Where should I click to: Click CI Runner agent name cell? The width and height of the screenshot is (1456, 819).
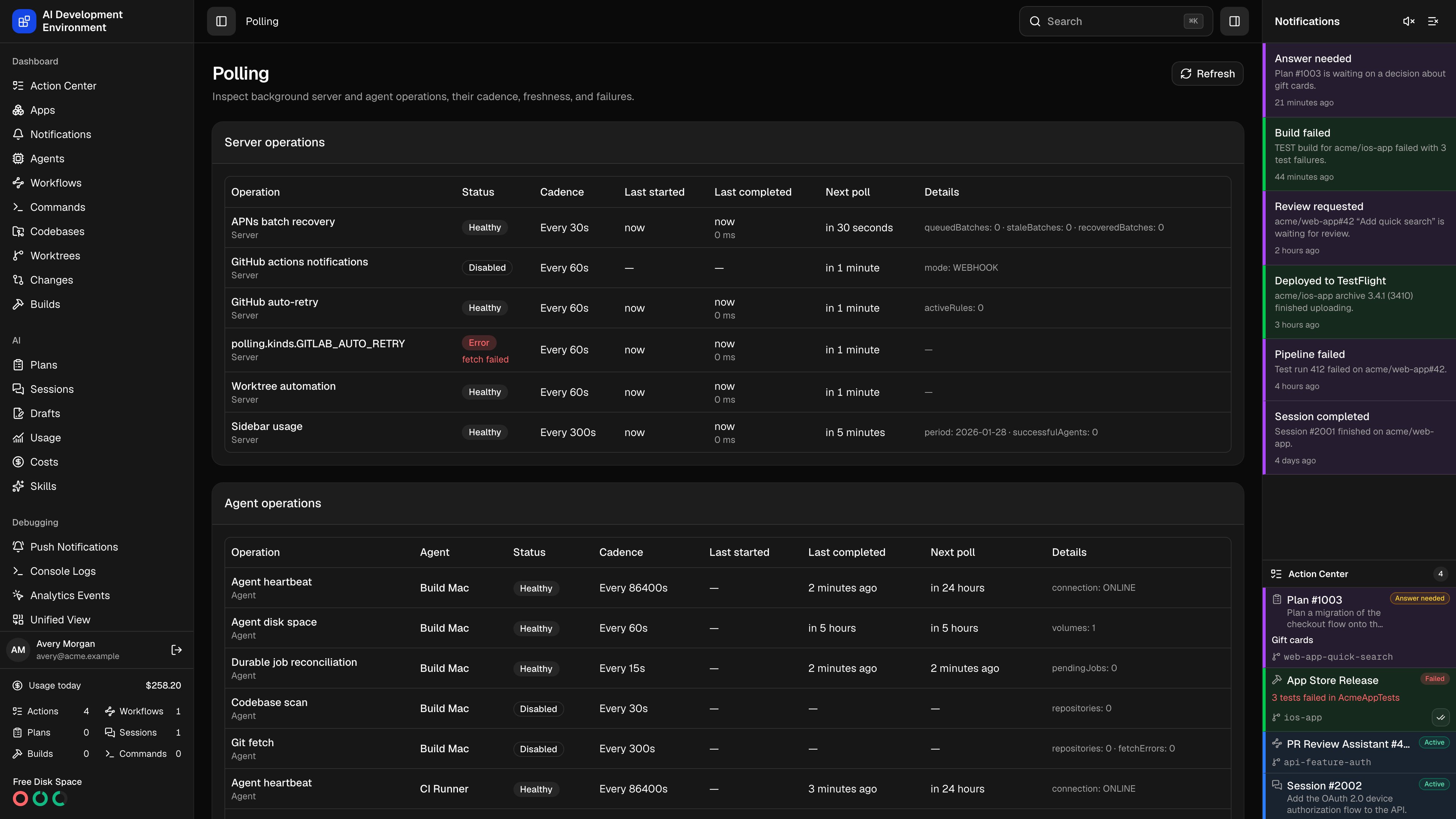click(444, 789)
